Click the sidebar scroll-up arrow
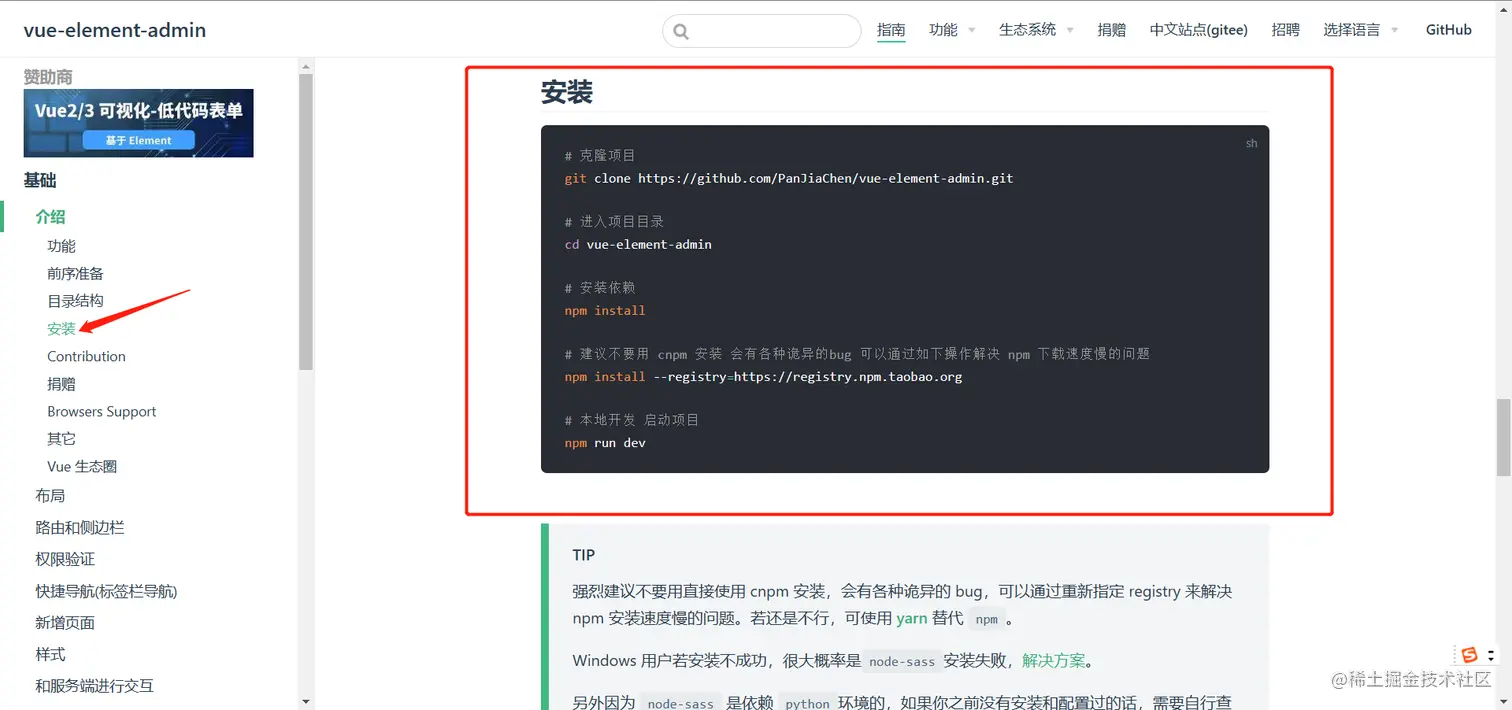 (306, 65)
